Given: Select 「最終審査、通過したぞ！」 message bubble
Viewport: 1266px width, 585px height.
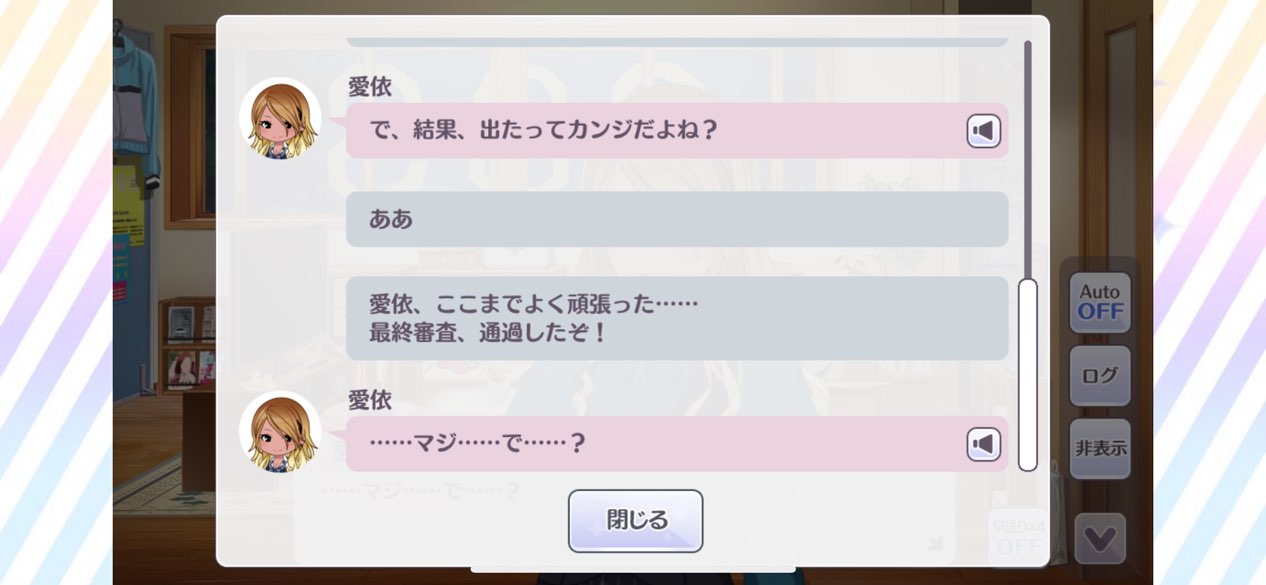Looking at the screenshot, I should point(677,318).
